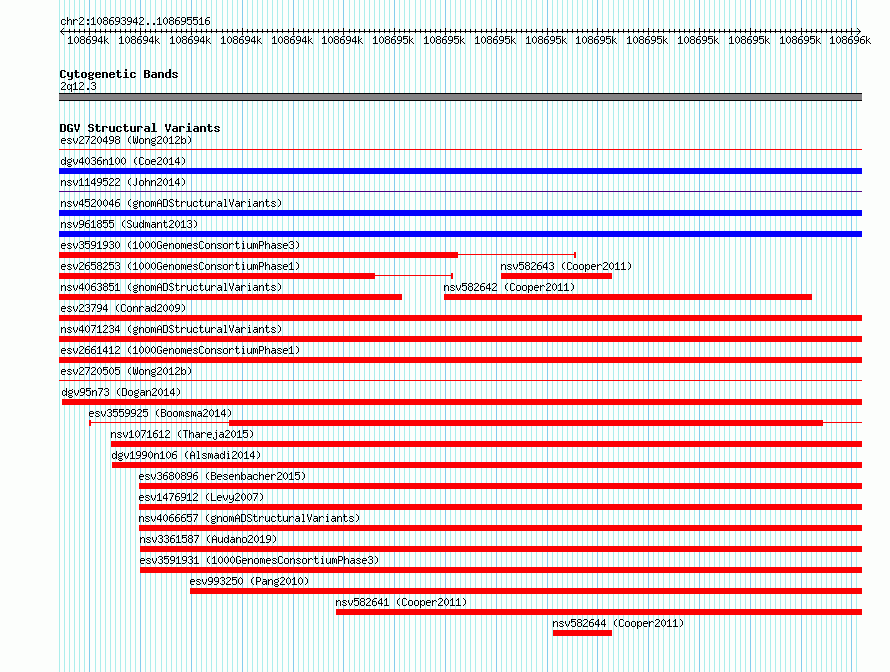
Task: Click dgv95n73 (Dogan2014) label
Action: (x=121, y=392)
